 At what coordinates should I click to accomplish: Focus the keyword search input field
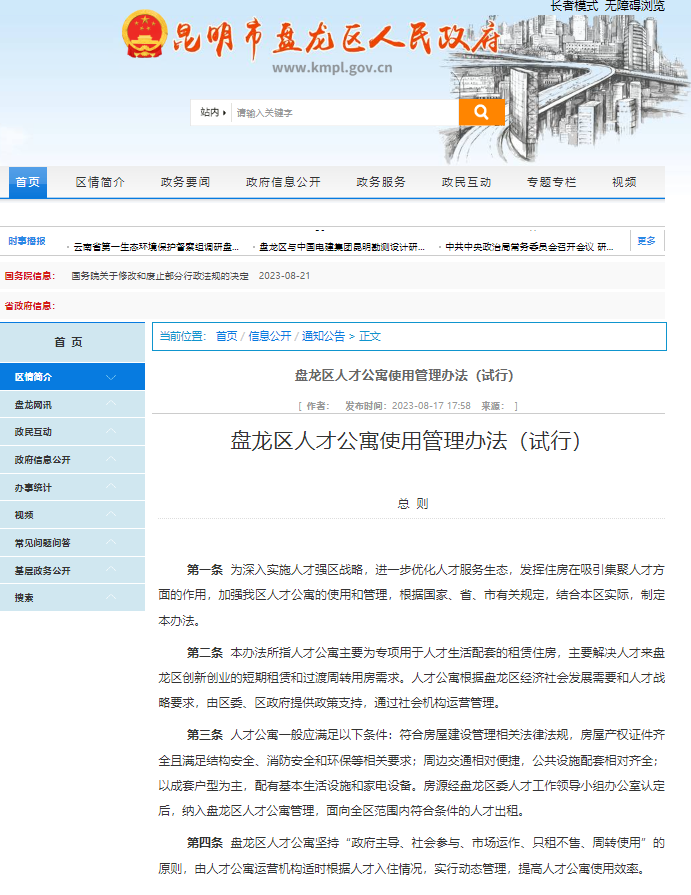pyautogui.click(x=345, y=112)
